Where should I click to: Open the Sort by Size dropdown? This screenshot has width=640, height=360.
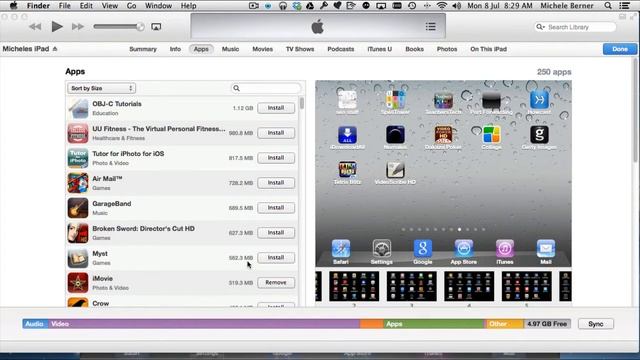pyautogui.click(x=101, y=88)
